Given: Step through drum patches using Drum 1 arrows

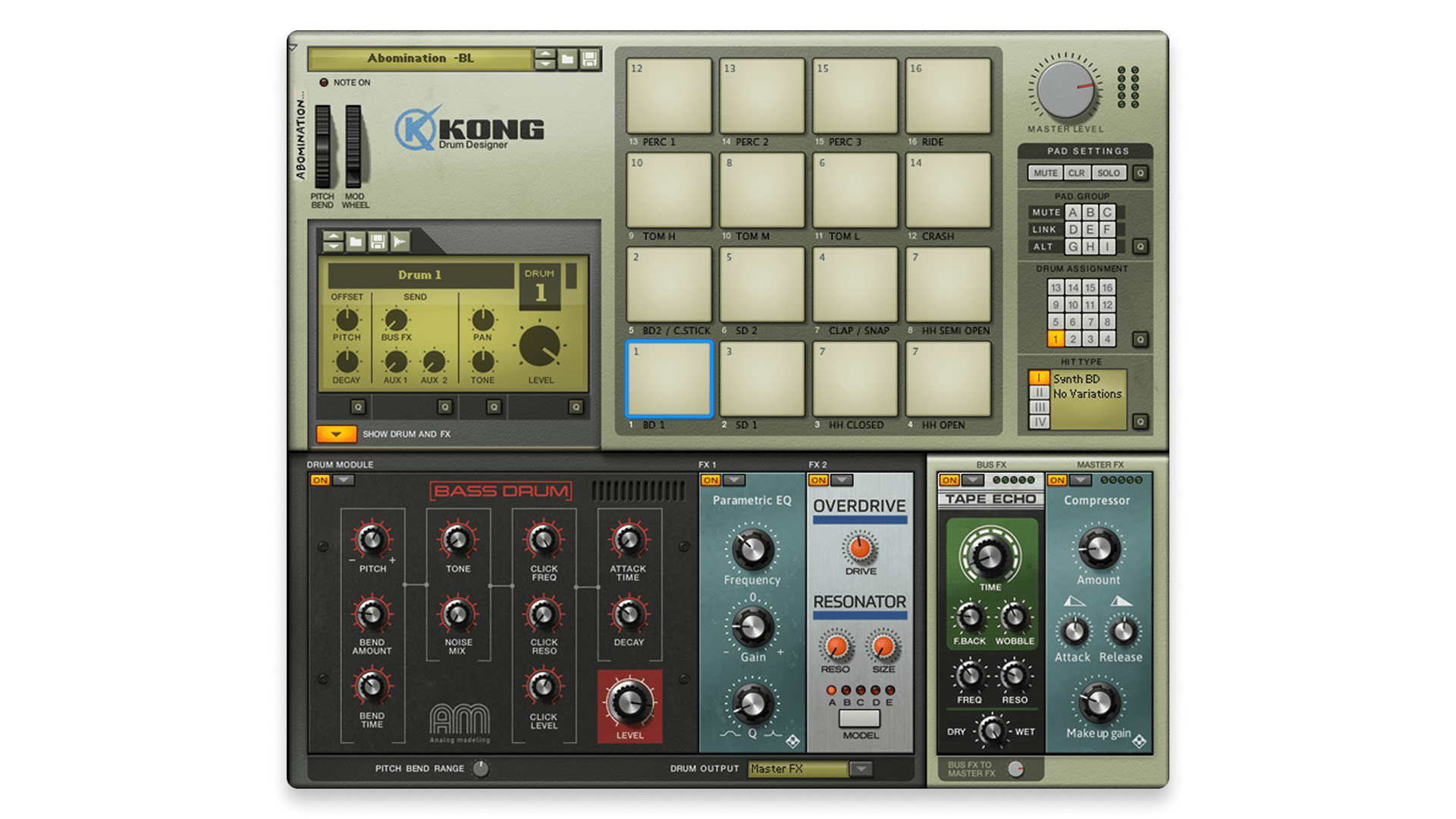Looking at the screenshot, I should click(333, 242).
